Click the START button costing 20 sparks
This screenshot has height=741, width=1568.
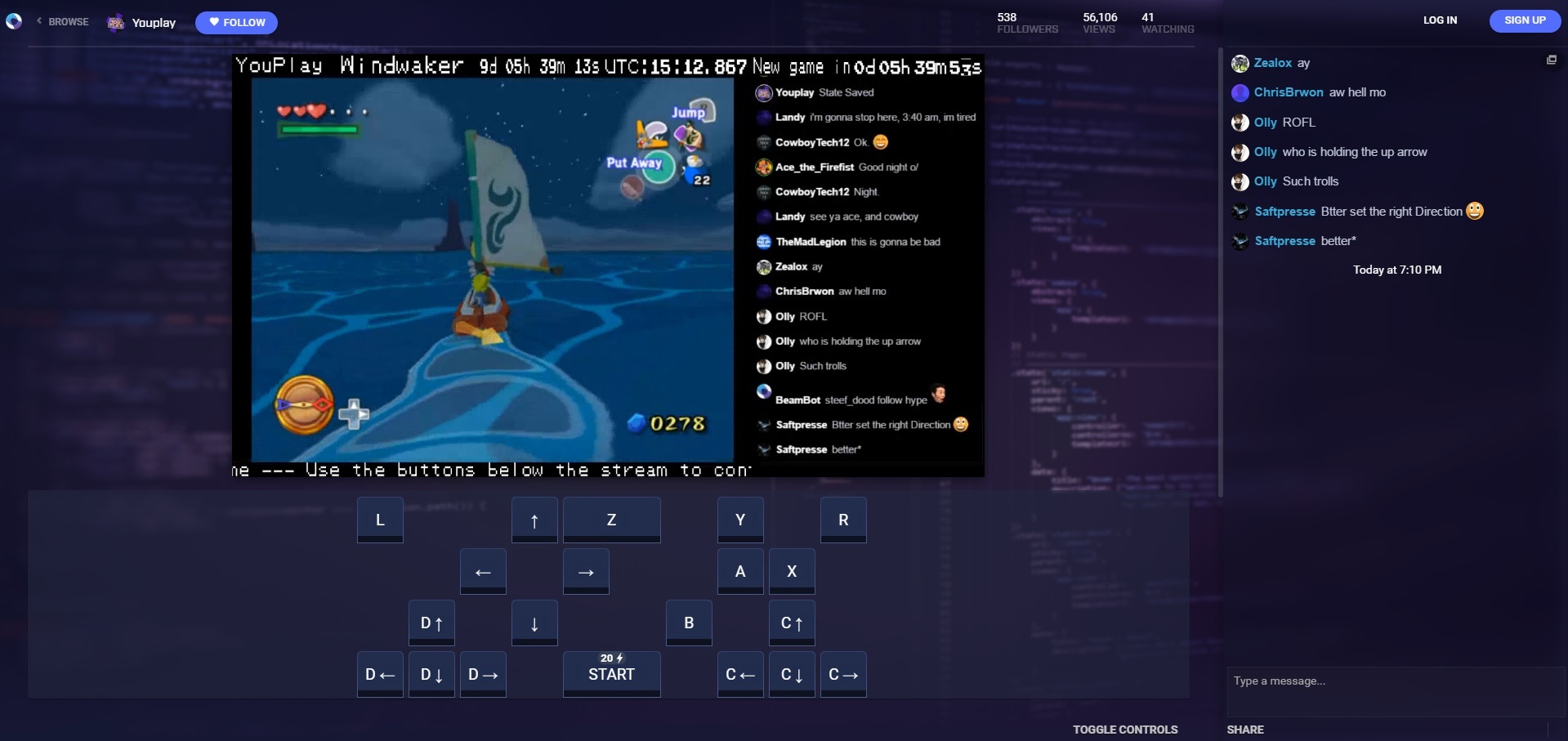tap(611, 674)
